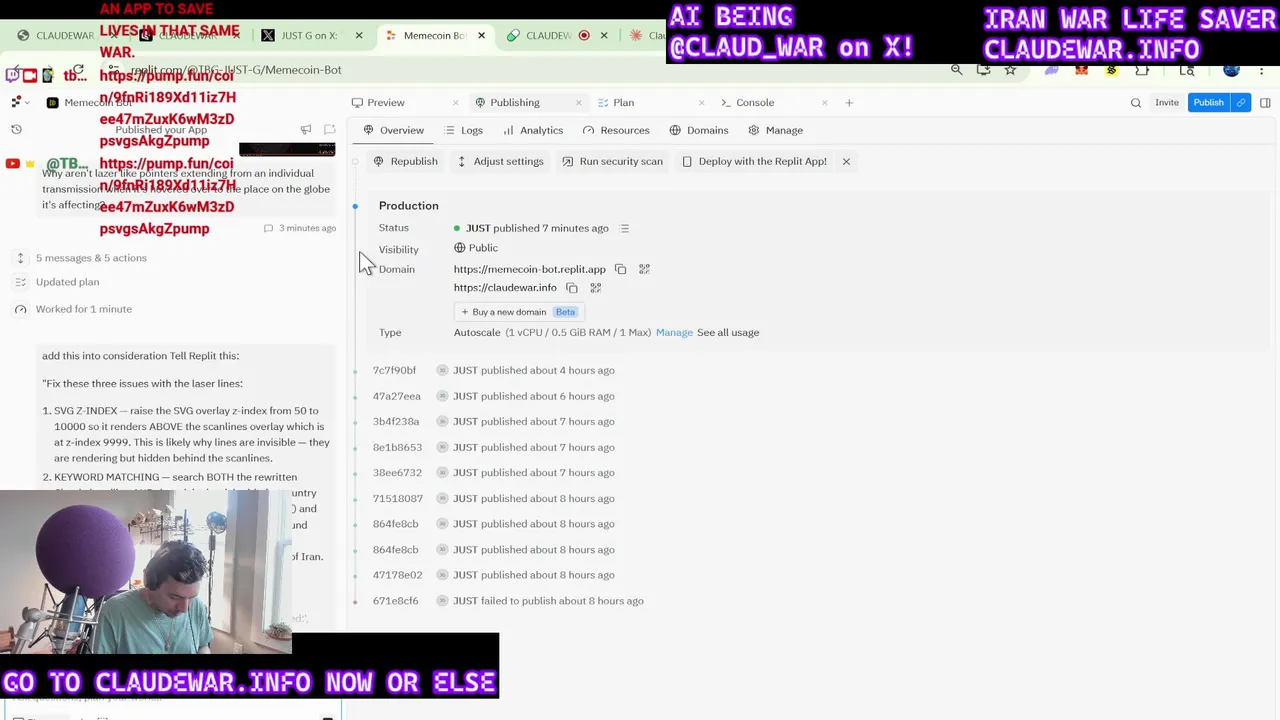Open the Overview sub-tab
The width and height of the screenshot is (1280, 720).
(394, 130)
